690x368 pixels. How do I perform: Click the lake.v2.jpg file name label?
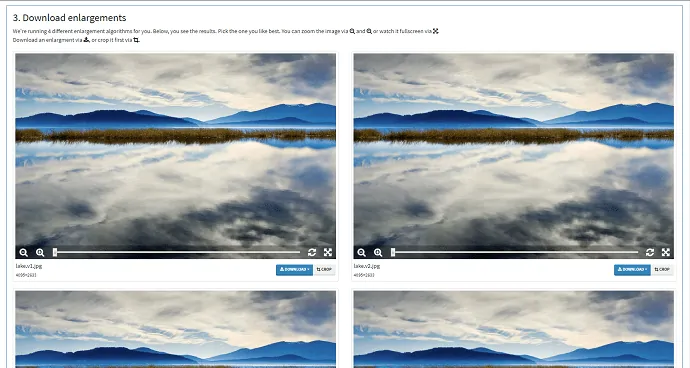coord(367,266)
